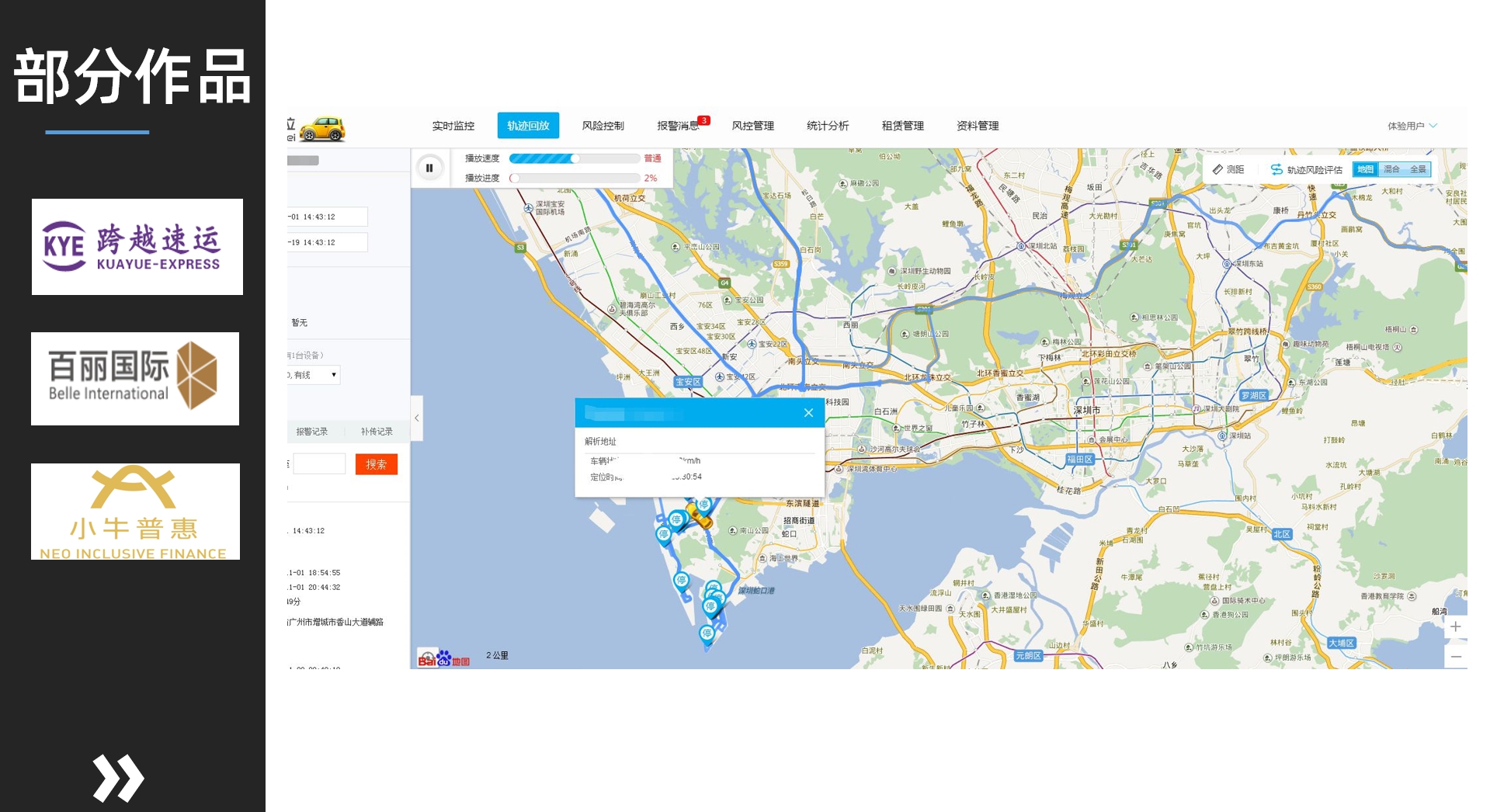Open 轨迹风险评估 track risk assessment
This screenshot has width=1490, height=812.
click(1306, 169)
